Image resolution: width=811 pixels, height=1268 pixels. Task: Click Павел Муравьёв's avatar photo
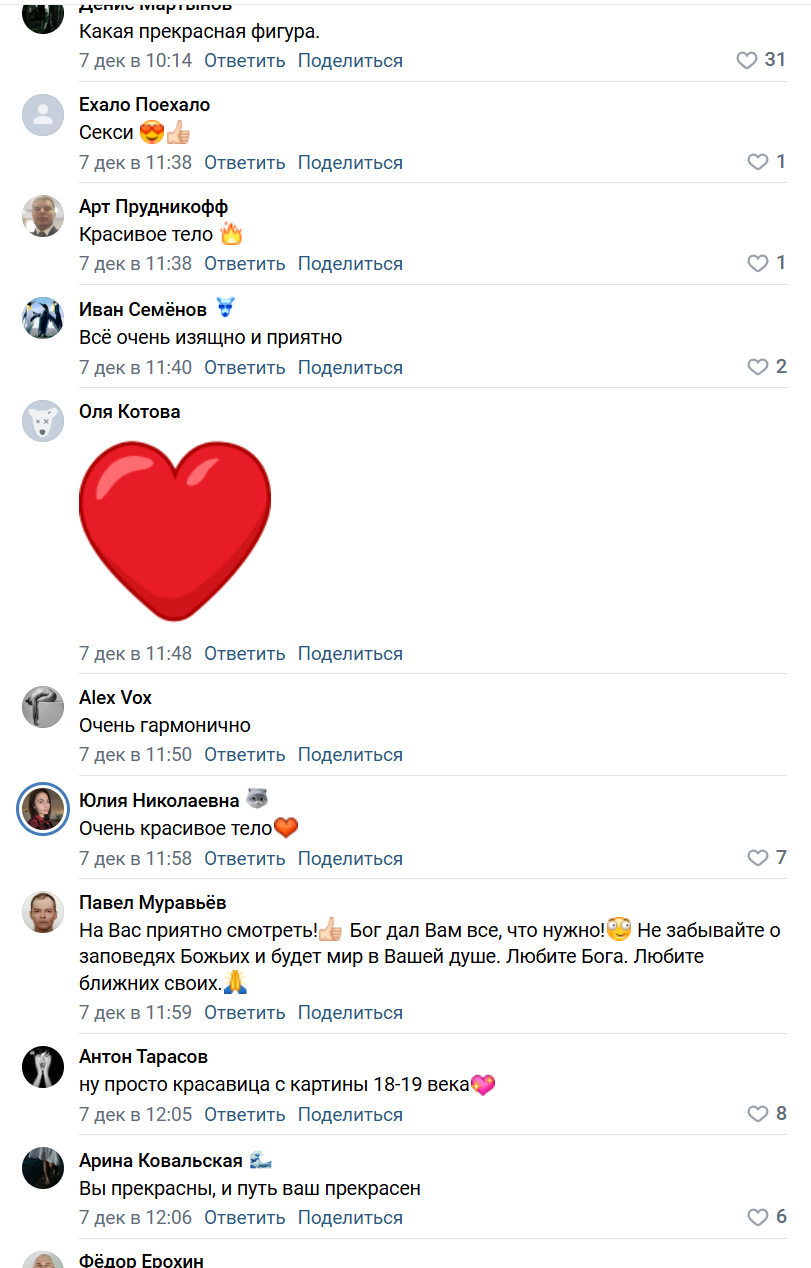point(43,911)
